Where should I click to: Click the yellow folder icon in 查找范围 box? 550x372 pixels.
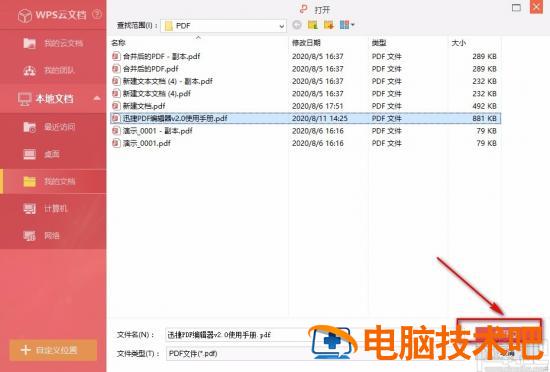[x=169, y=26]
